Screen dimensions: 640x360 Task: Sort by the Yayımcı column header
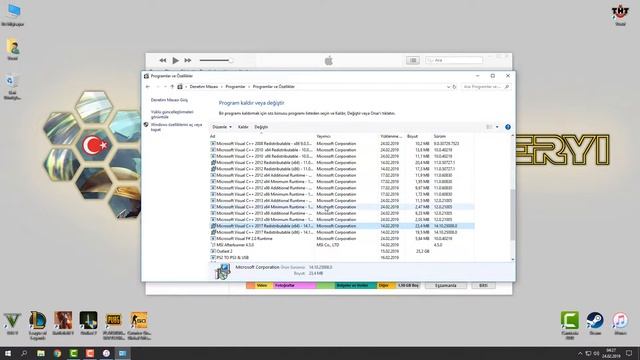tap(323, 136)
